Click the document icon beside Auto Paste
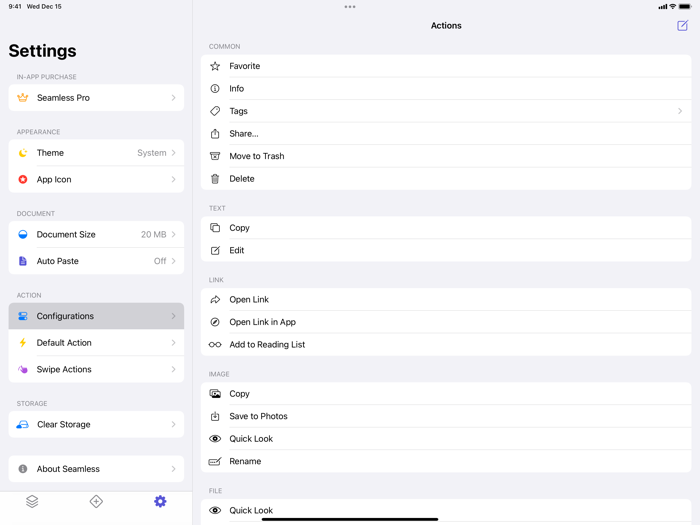 [23, 261]
